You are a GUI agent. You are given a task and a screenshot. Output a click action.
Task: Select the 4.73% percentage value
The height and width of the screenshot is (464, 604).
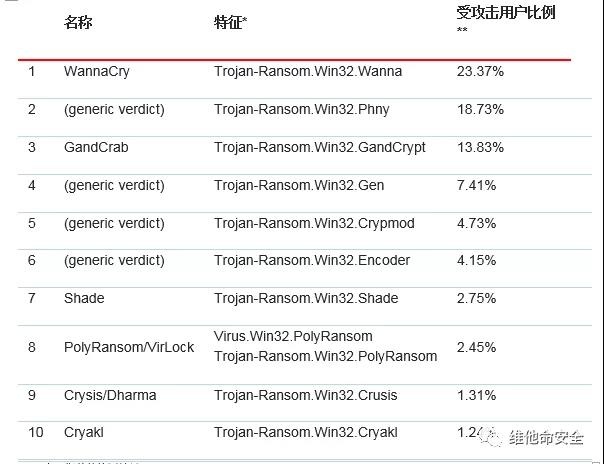tap(476, 223)
